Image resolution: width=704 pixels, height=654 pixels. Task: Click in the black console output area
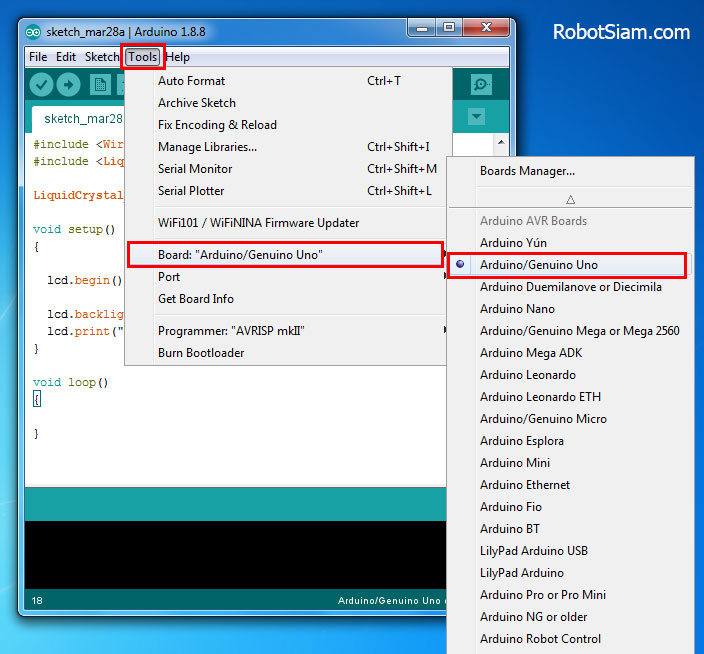tap(235, 555)
